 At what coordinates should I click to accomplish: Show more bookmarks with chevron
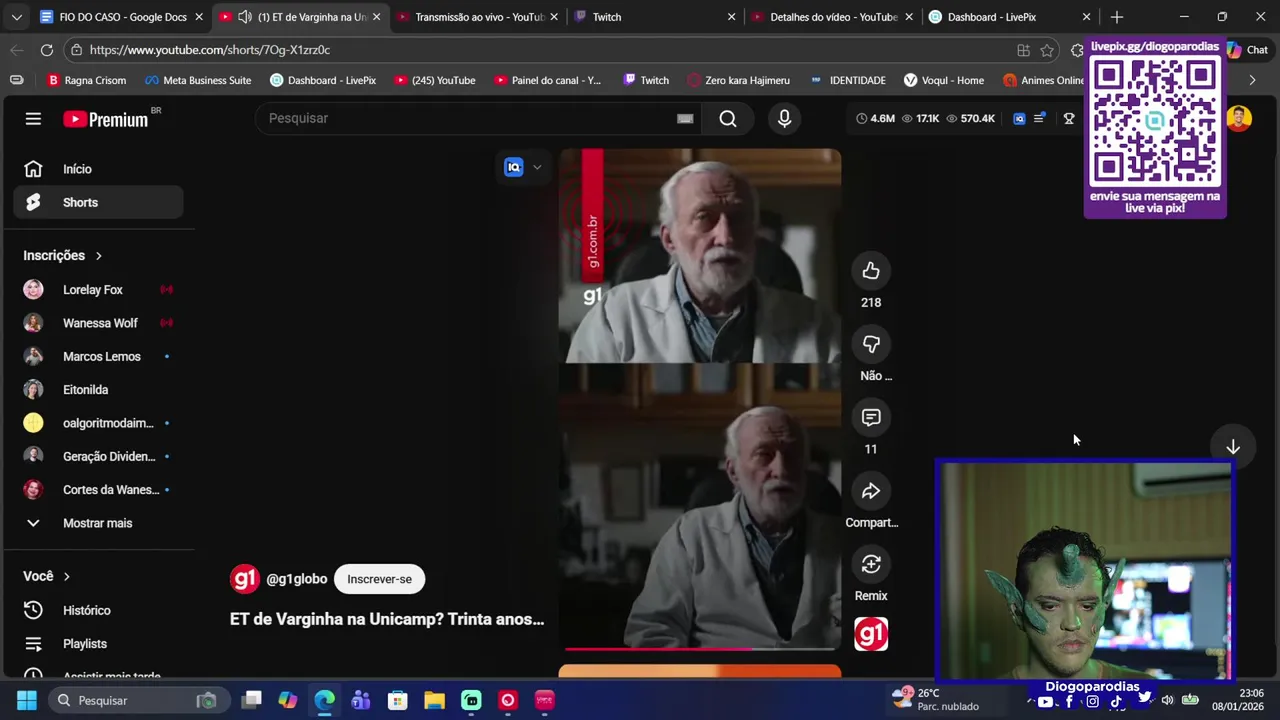(1252, 80)
